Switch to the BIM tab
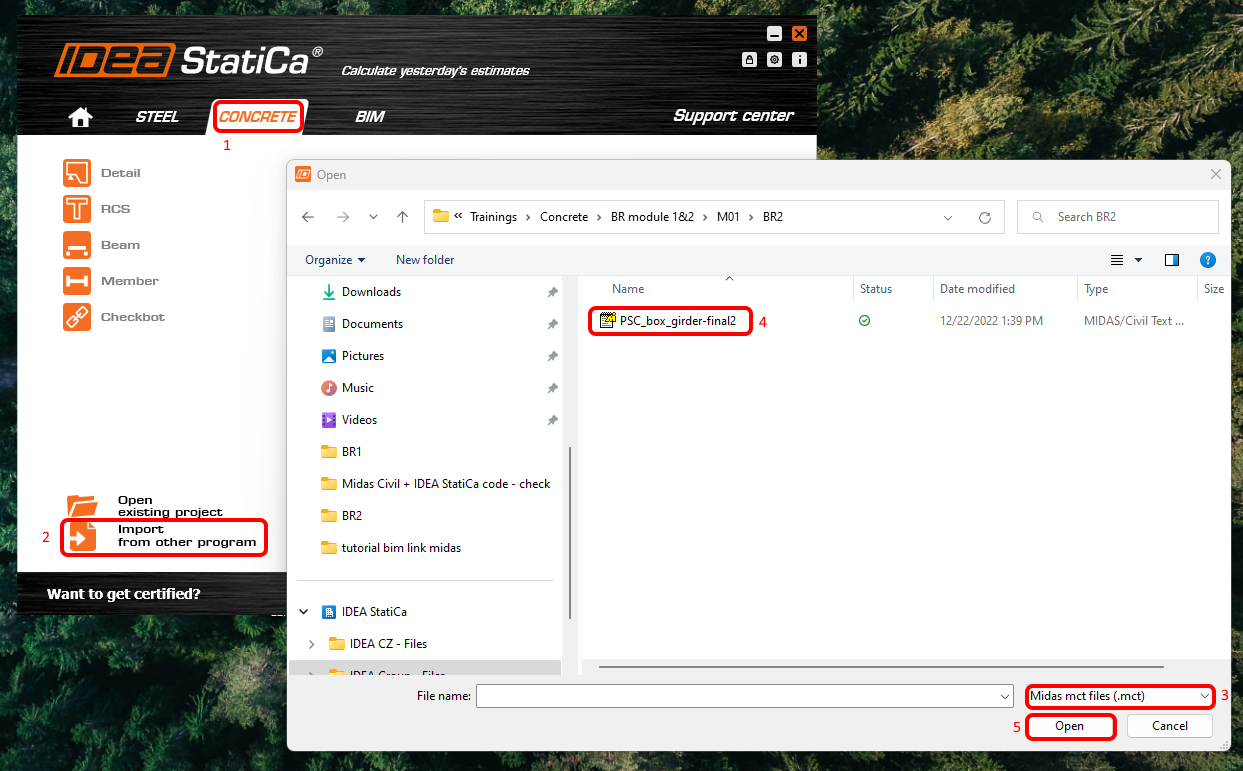Viewport: 1243px width, 771px height. click(370, 117)
